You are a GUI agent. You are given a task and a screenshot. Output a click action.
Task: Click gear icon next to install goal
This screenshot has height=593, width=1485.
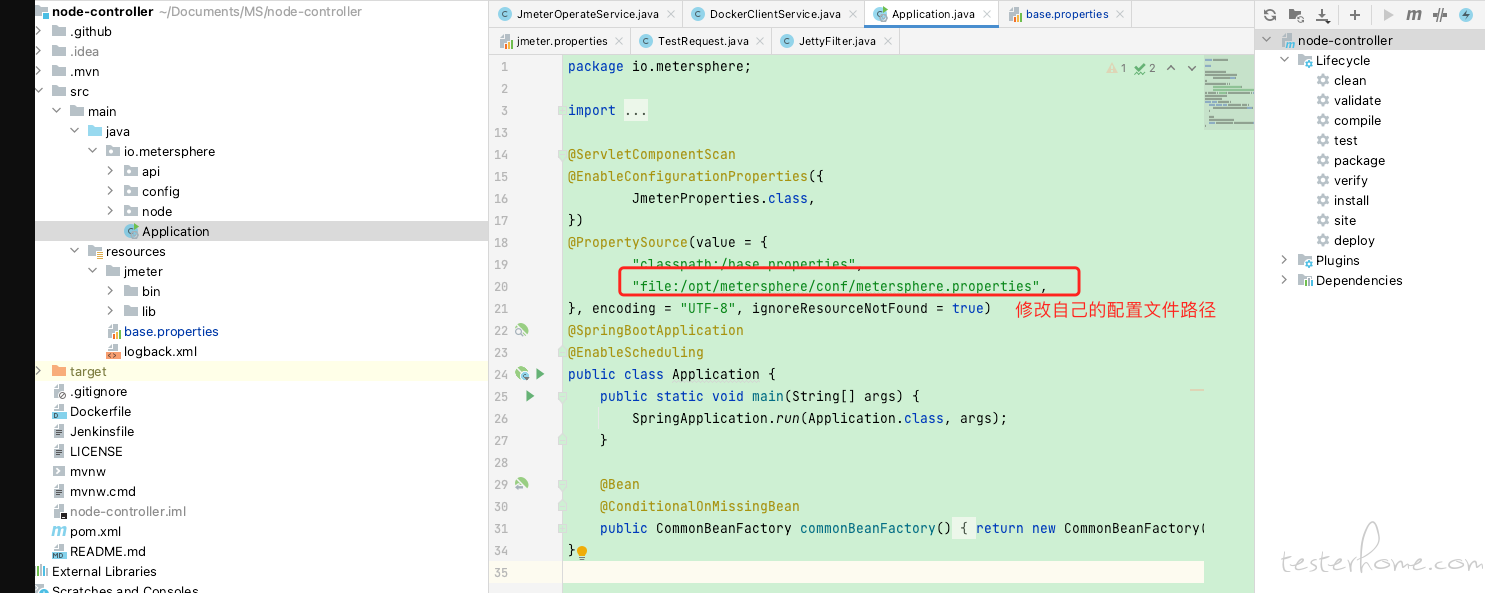1323,200
